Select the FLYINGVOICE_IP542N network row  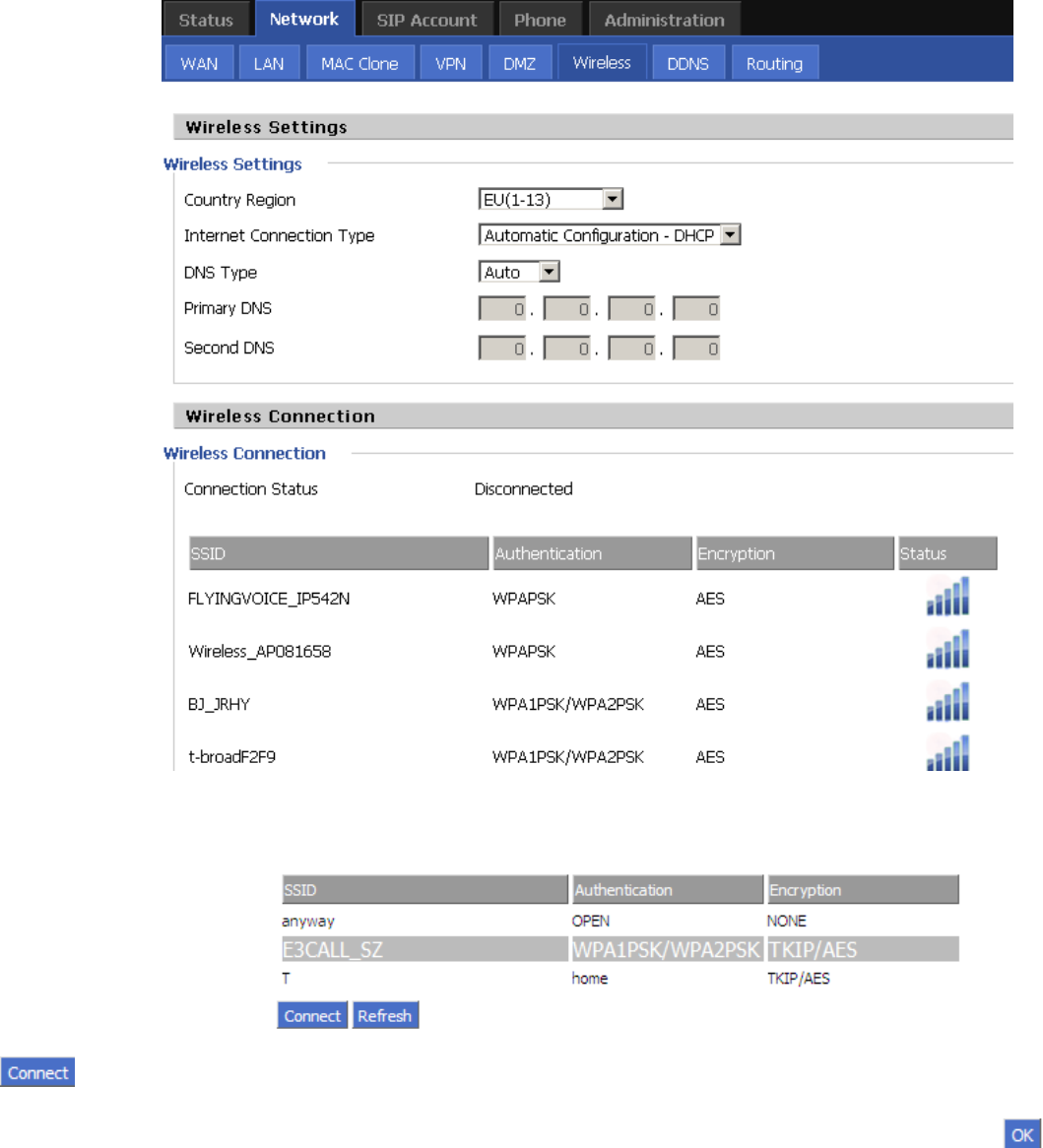click(593, 599)
